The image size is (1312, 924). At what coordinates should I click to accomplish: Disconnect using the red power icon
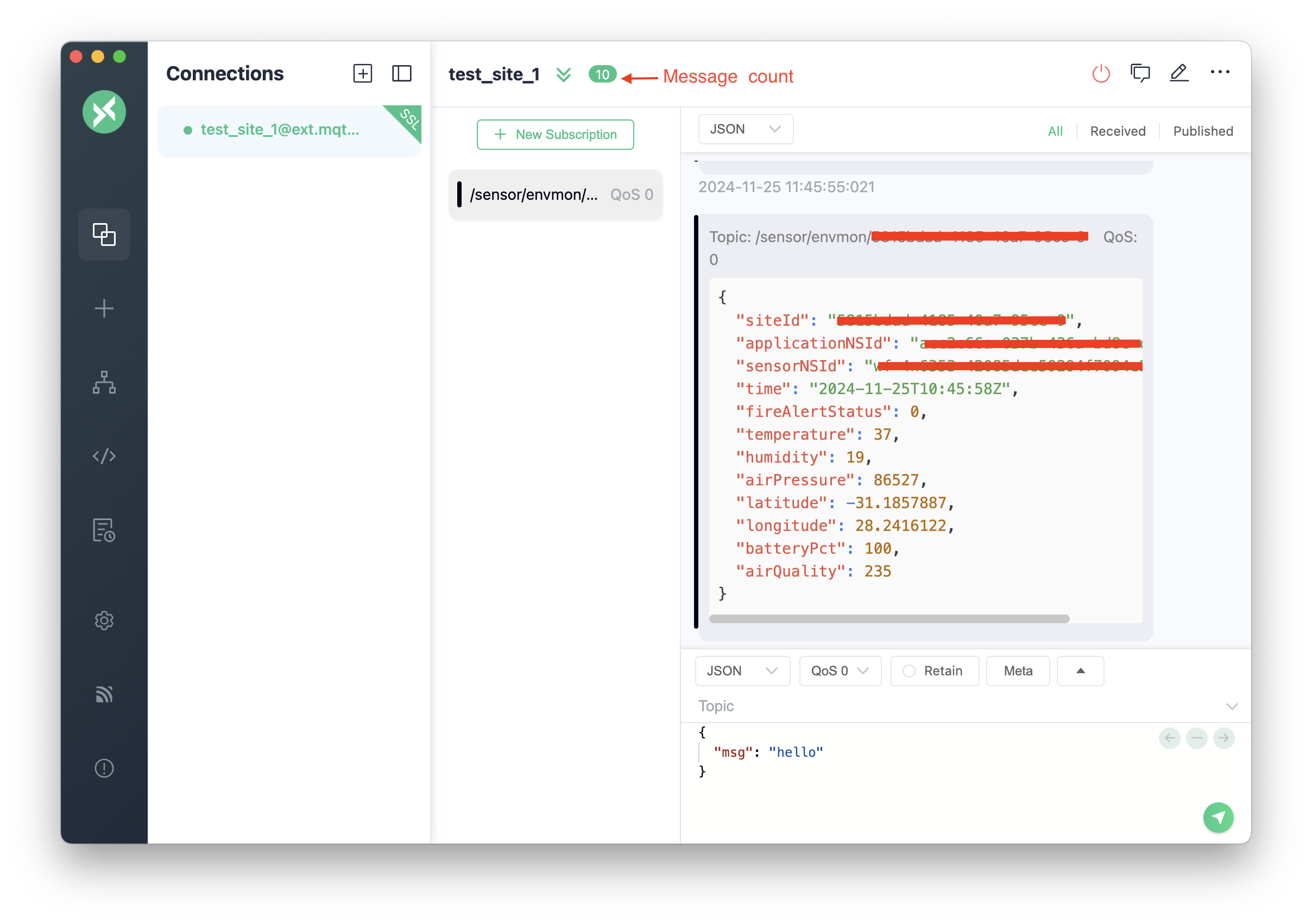coord(1101,74)
